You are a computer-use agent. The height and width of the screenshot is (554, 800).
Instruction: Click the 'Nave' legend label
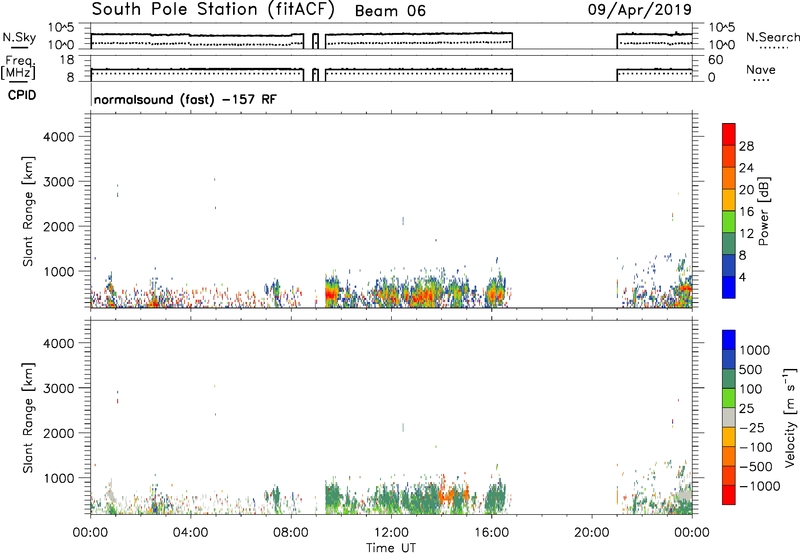pyautogui.click(x=761, y=69)
